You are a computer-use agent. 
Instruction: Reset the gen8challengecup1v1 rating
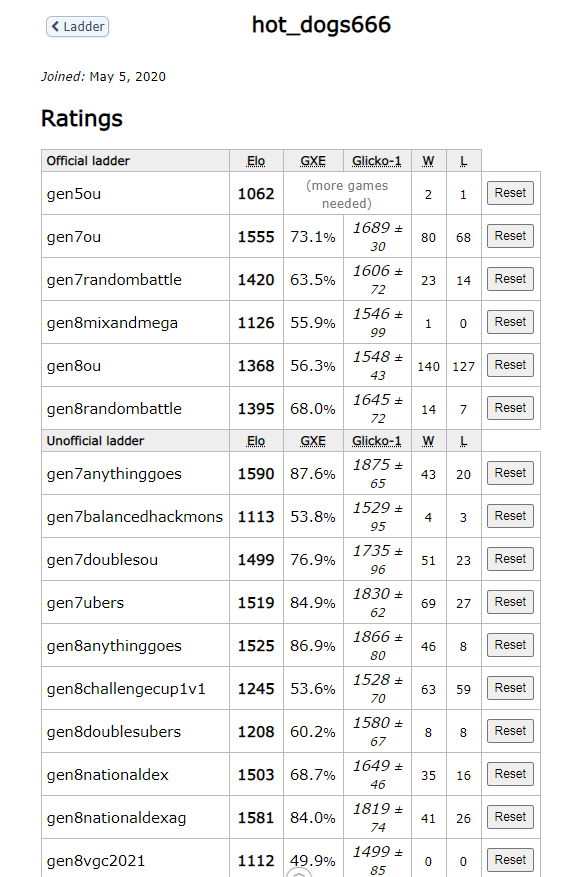[x=510, y=689]
